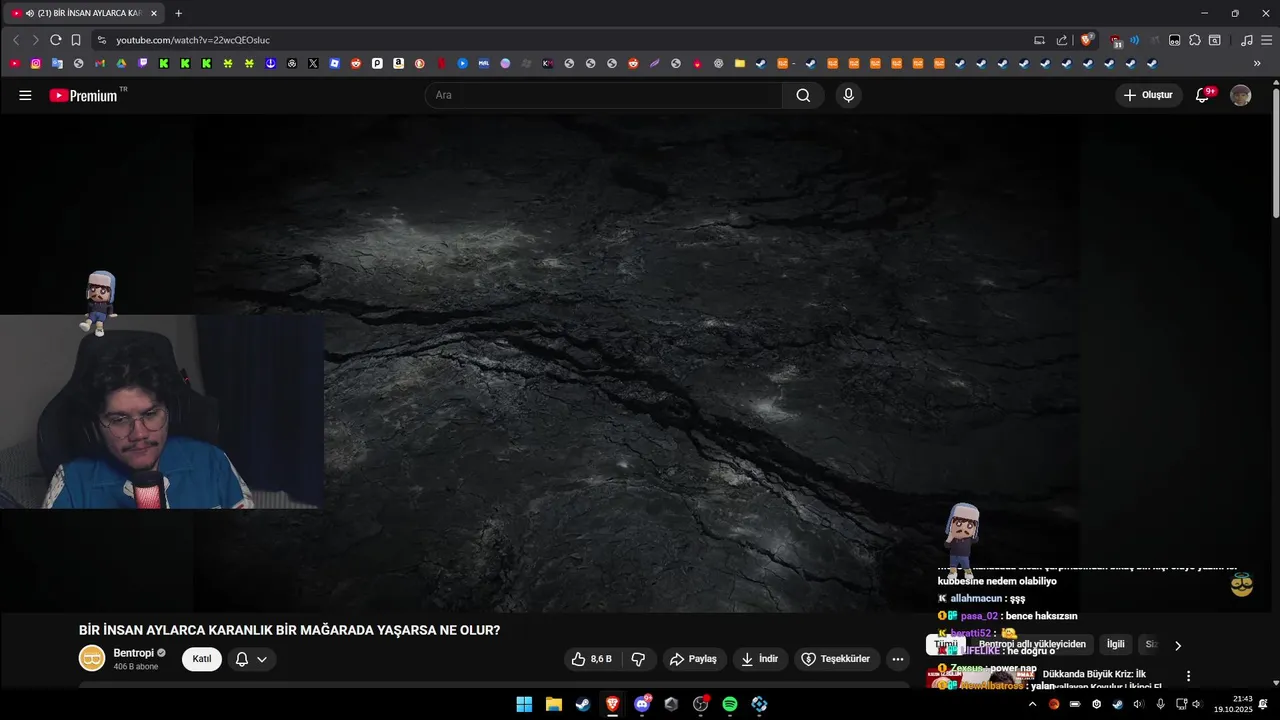
Task: Open the Brave playlist music note icon
Action: pyautogui.click(x=1246, y=40)
